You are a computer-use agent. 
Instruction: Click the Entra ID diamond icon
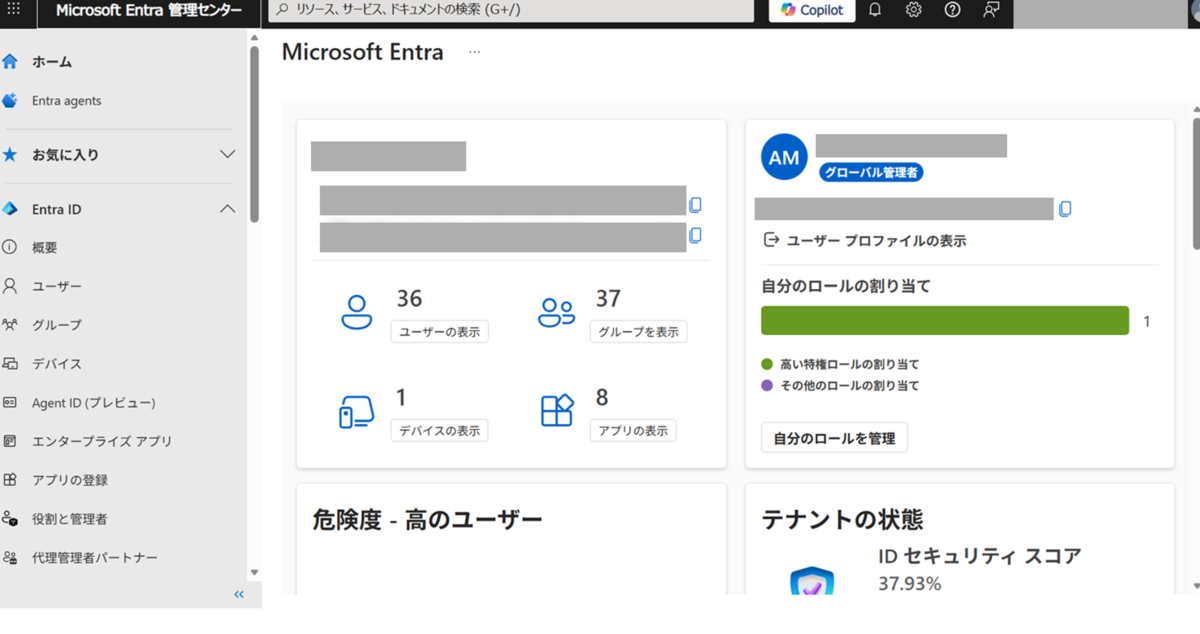10,209
